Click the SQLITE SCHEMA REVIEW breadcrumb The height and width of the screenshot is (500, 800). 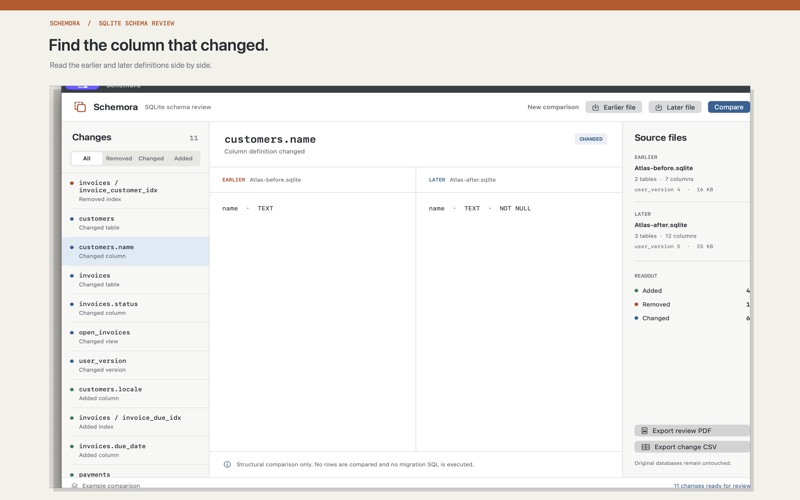[136, 23]
